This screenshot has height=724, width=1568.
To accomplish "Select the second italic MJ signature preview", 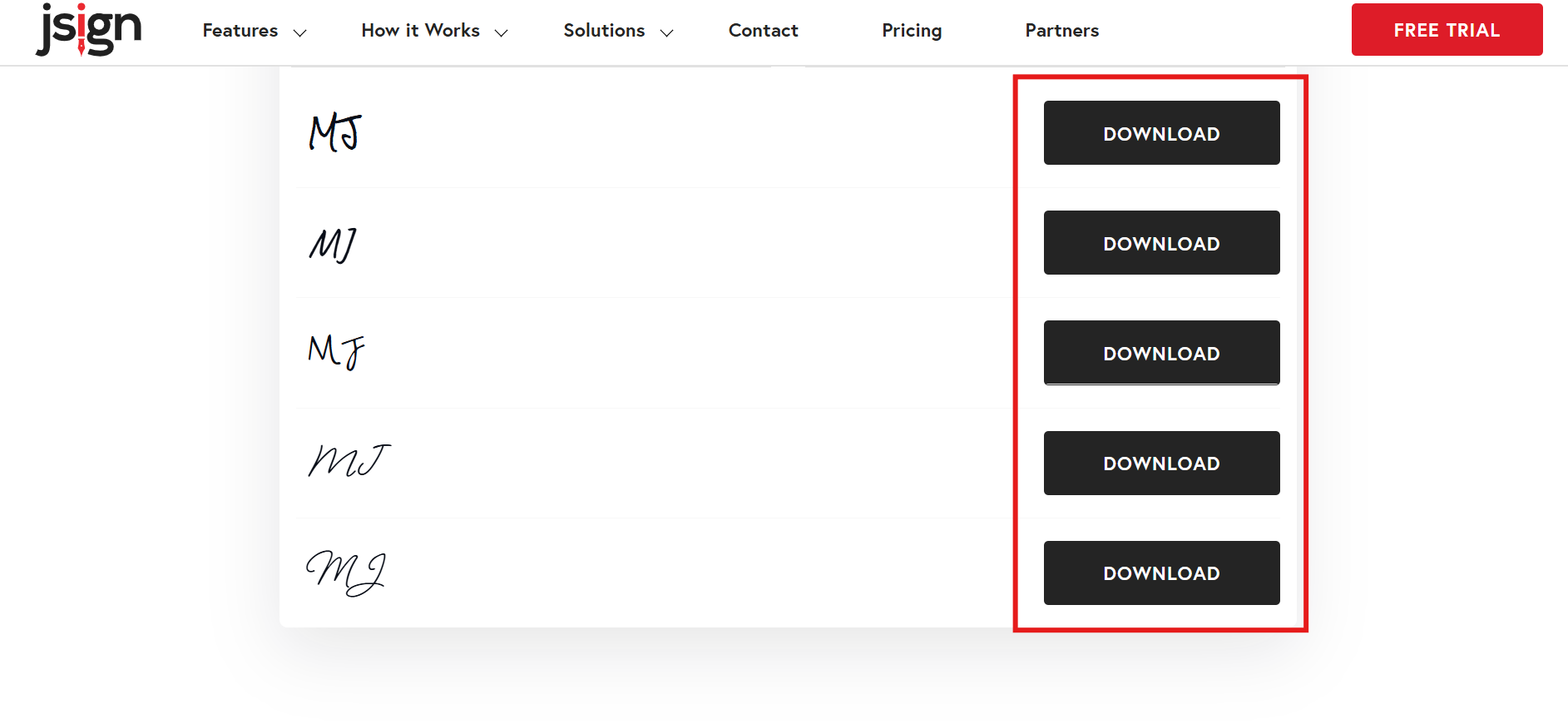I will click(333, 245).
